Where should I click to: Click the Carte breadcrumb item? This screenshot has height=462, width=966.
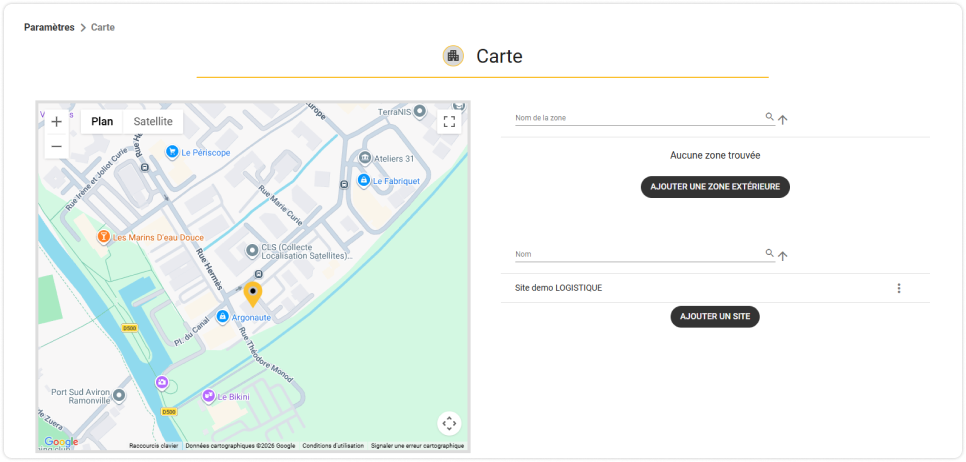tap(103, 27)
